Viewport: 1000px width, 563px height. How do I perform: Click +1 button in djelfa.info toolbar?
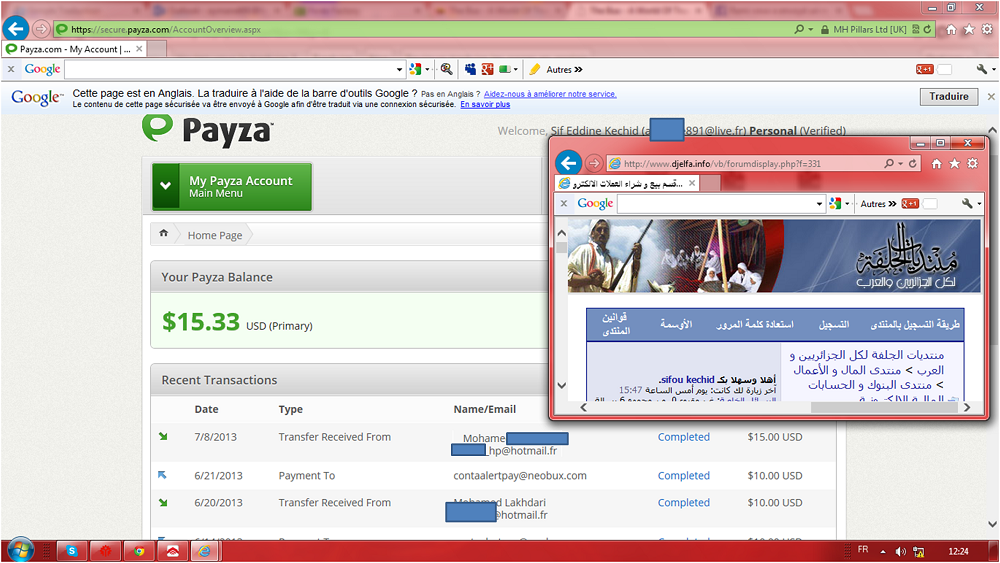coord(909,203)
